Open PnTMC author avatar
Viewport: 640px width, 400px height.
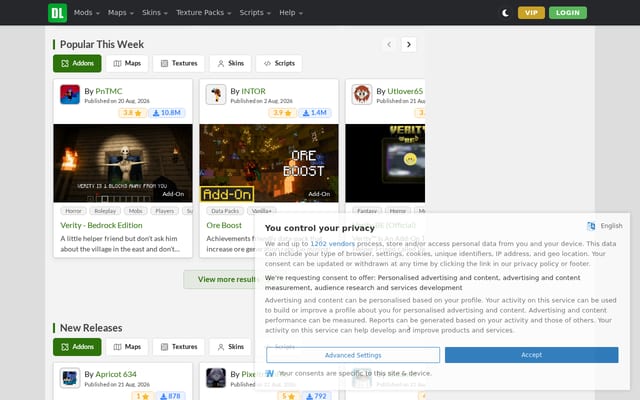[x=70, y=94]
